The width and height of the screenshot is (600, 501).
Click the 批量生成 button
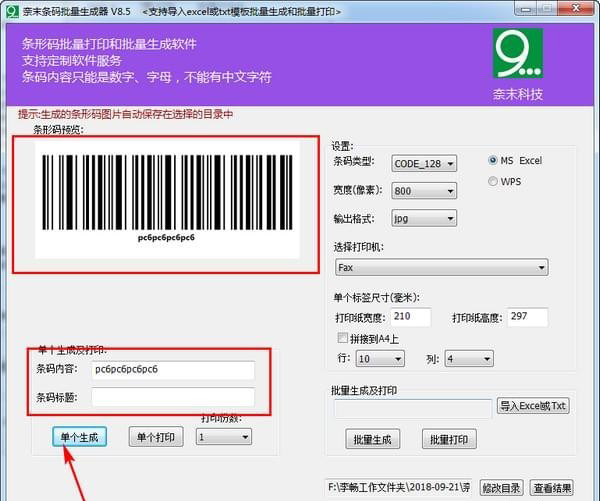click(x=373, y=439)
